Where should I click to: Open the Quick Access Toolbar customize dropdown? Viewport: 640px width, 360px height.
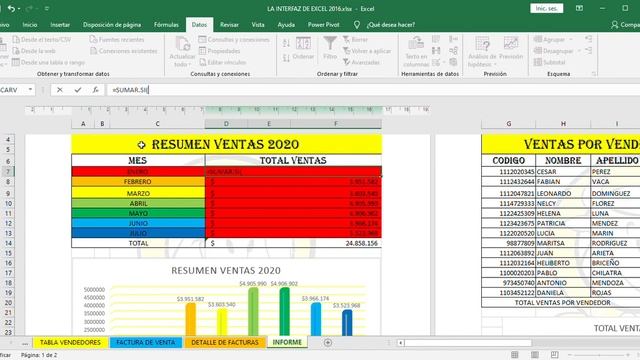pos(47,9)
